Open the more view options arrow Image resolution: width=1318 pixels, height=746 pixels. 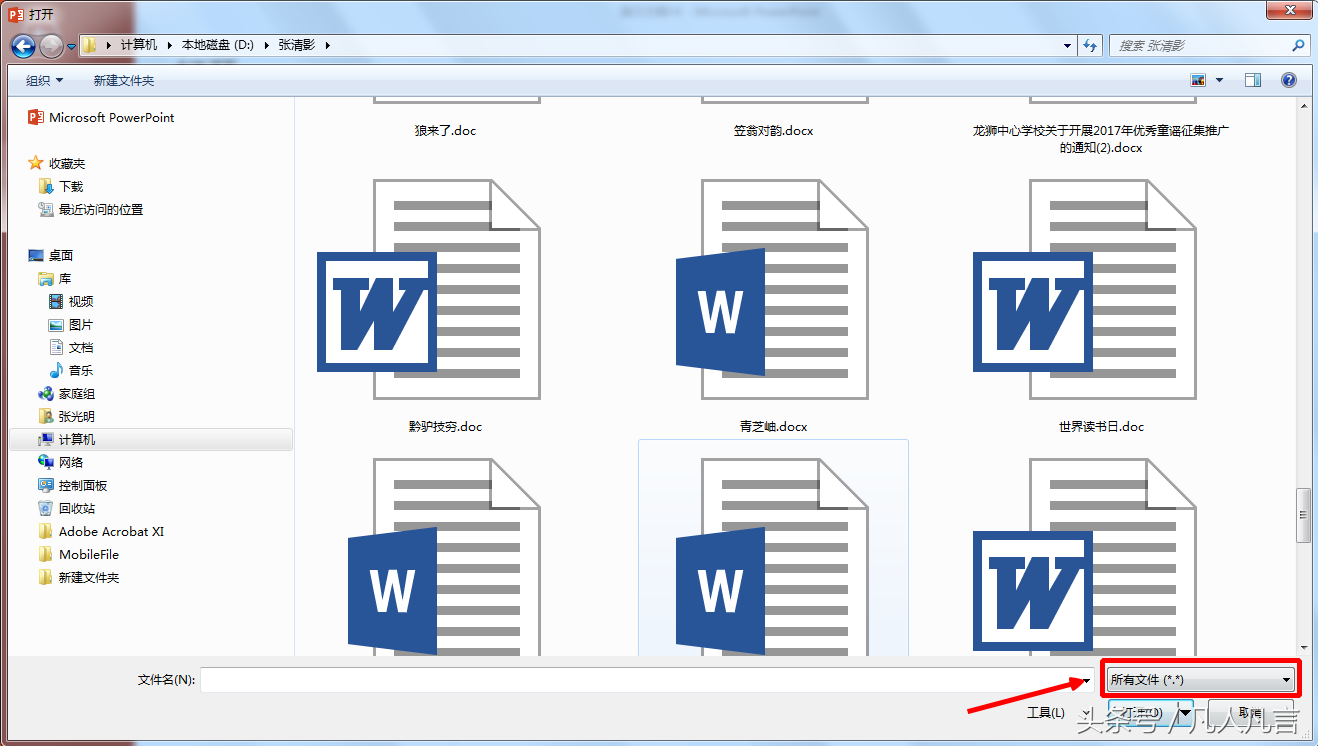pyautogui.click(x=1219, y=80)
